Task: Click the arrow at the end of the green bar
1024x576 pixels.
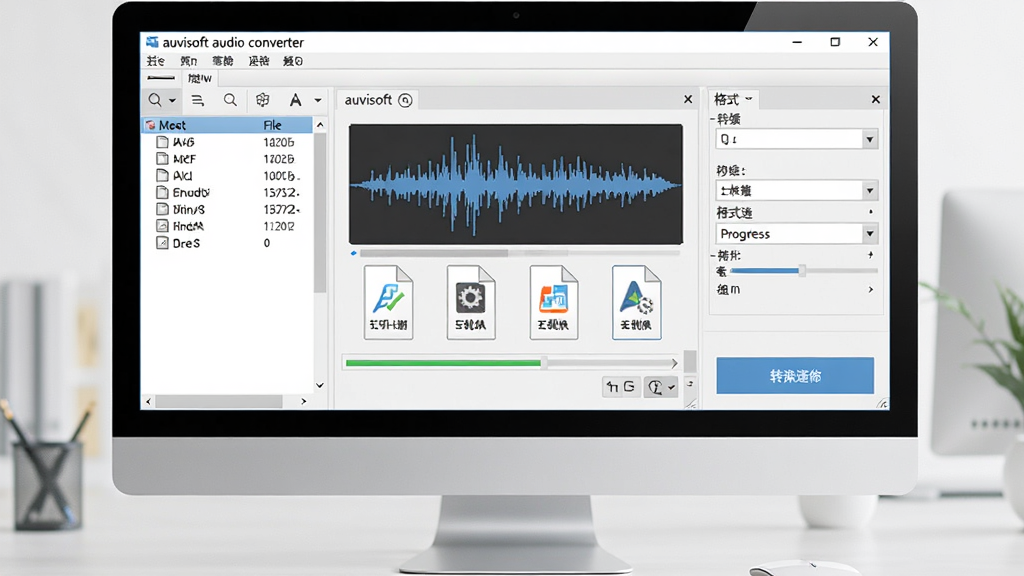Action: pyautogui.click(x=674, y=363)
